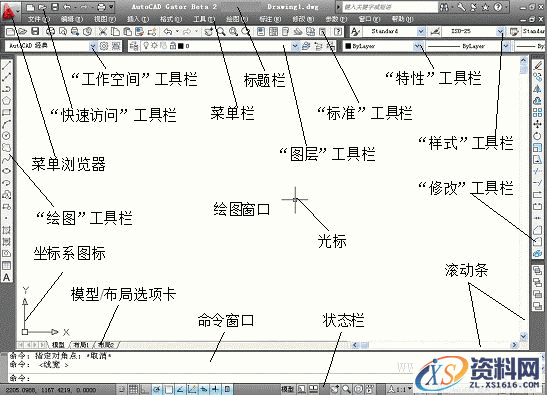The height and width of the screenshot is (395, 547).
Task: Open the 格式 (Format) menu
Action: tap(171, 19)
